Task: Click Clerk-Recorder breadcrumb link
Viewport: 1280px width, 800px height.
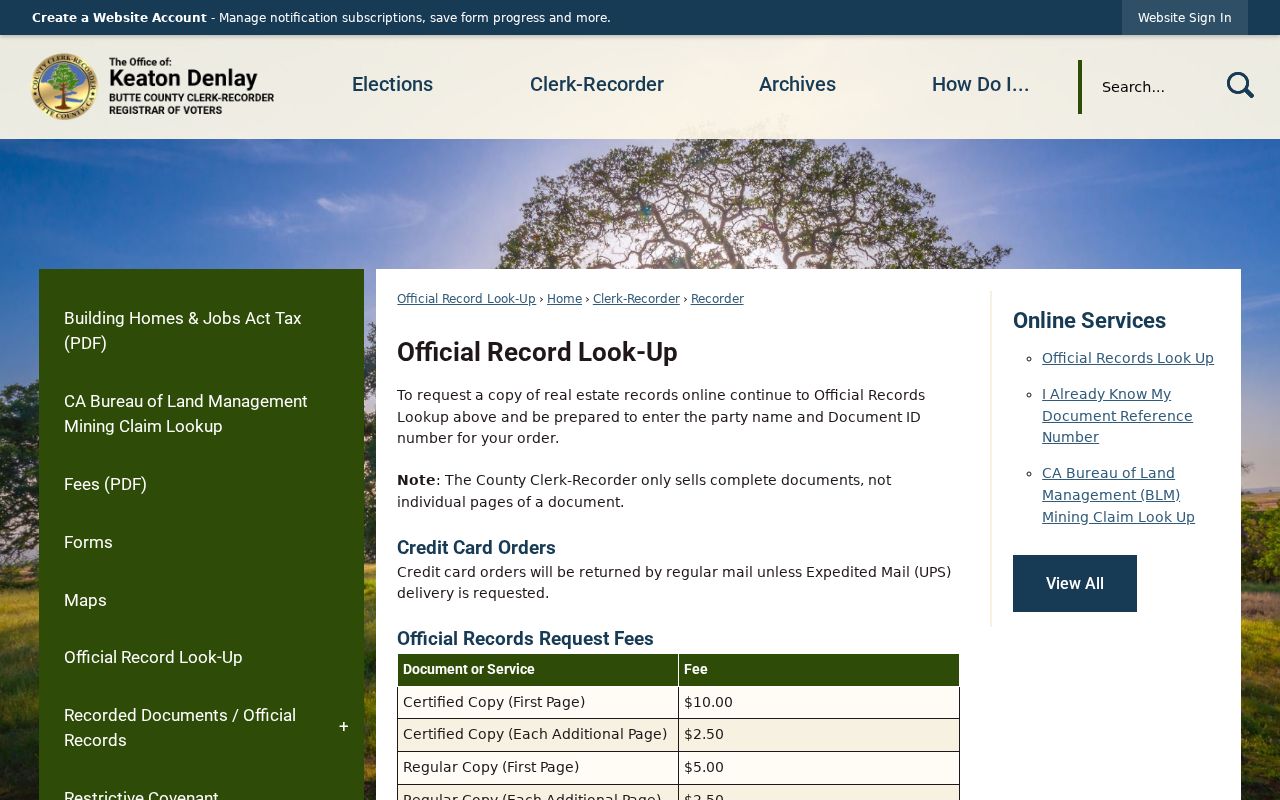Action: pos(636,299)
